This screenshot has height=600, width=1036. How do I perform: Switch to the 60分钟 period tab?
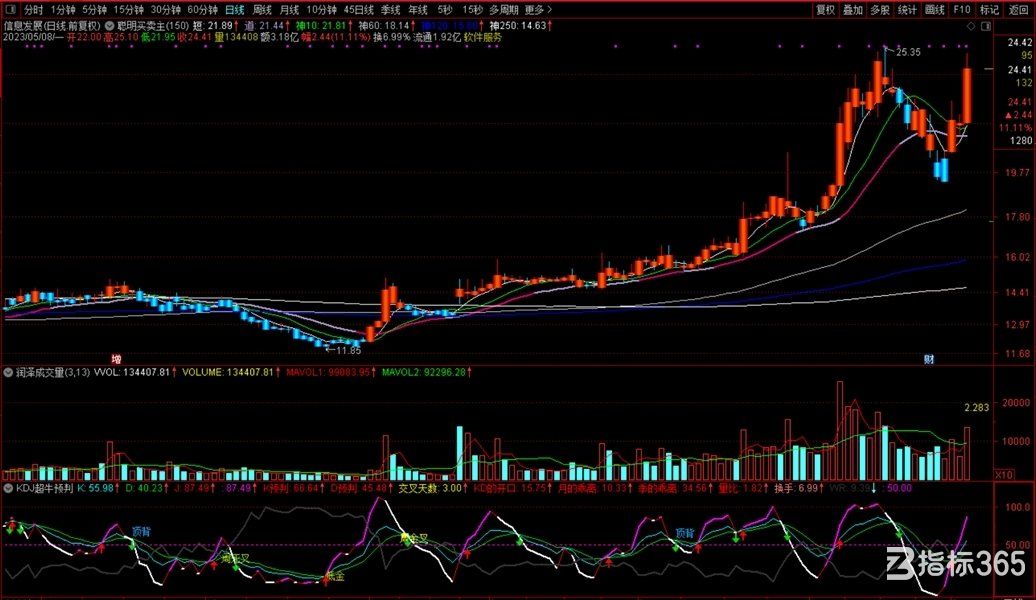(x=202, y=10)
